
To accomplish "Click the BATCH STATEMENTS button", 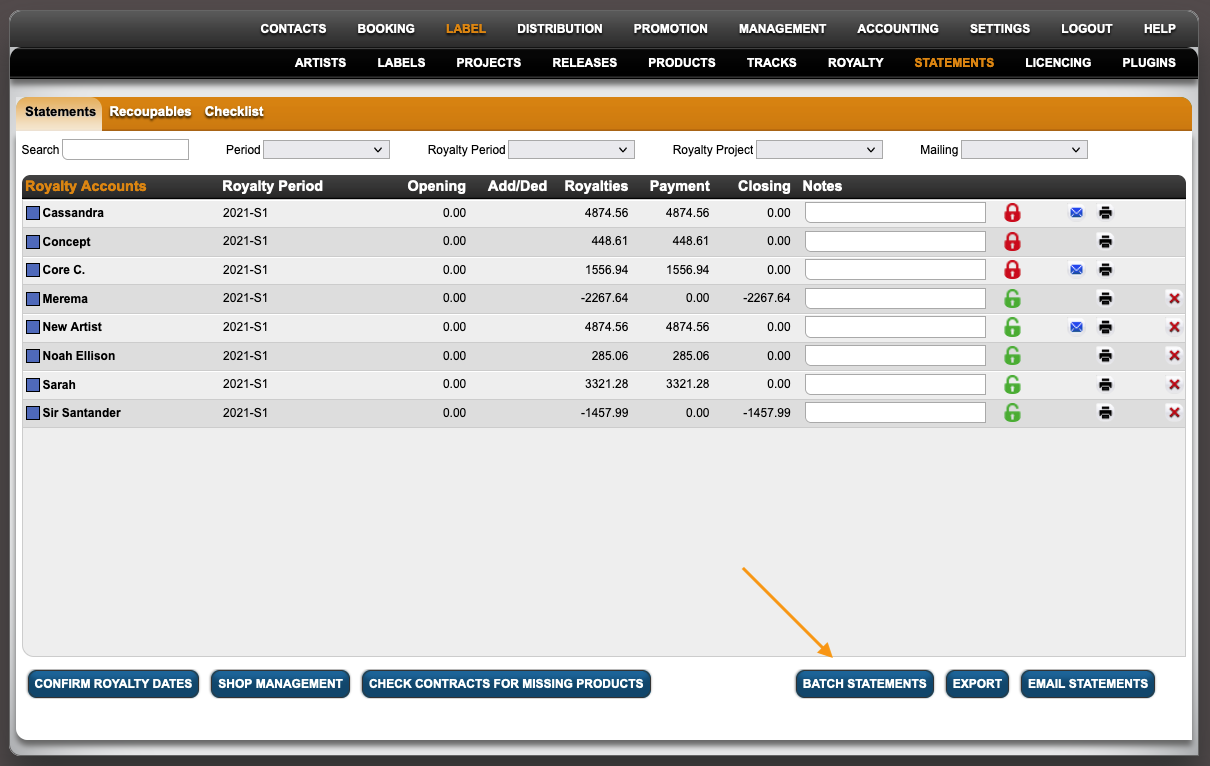I will pyautogui.click(x=864, y=684).
